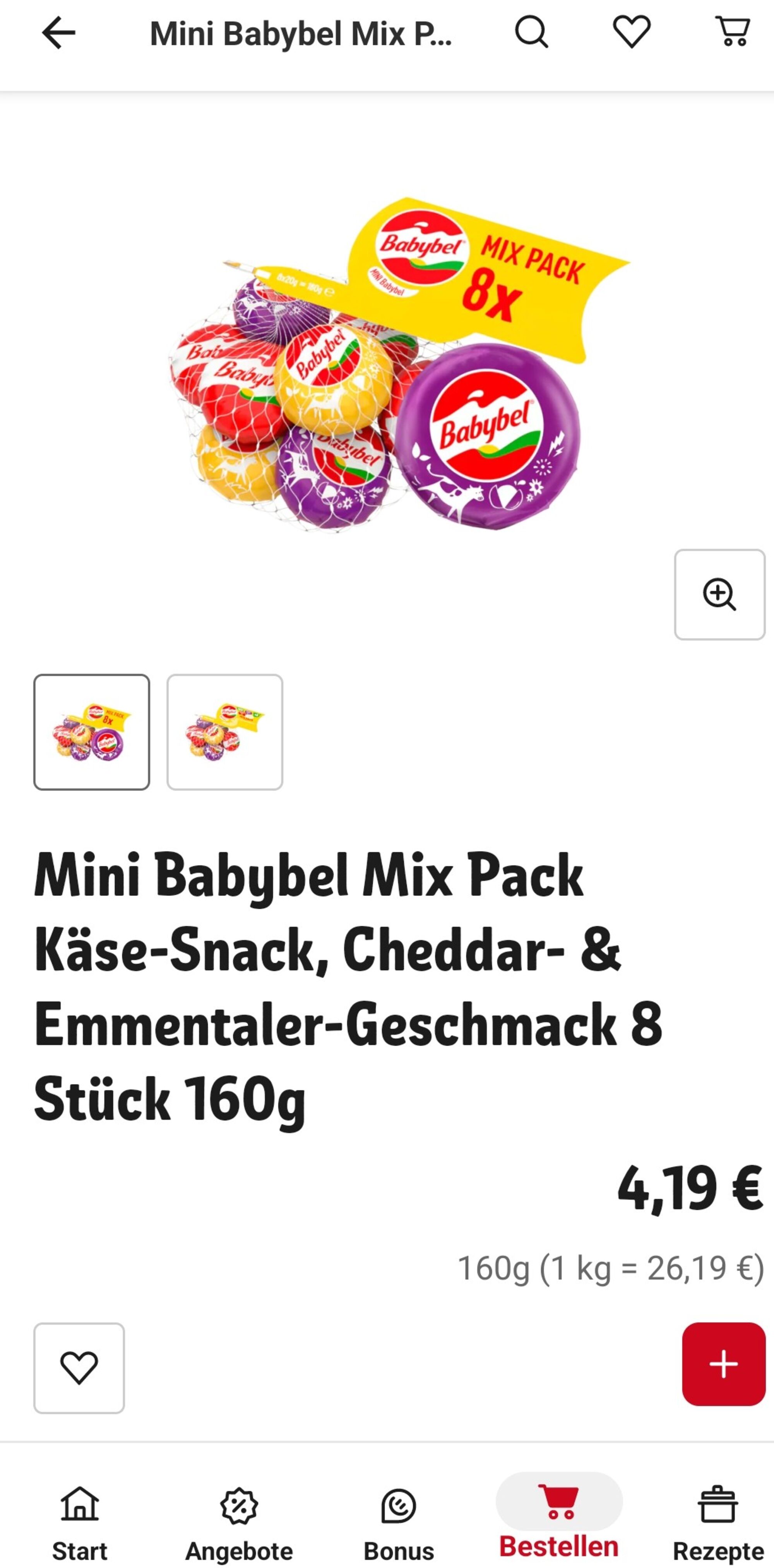This screenshot has height=1568, width=774.
Task: Tap the product name heading text
Action: 348,987
